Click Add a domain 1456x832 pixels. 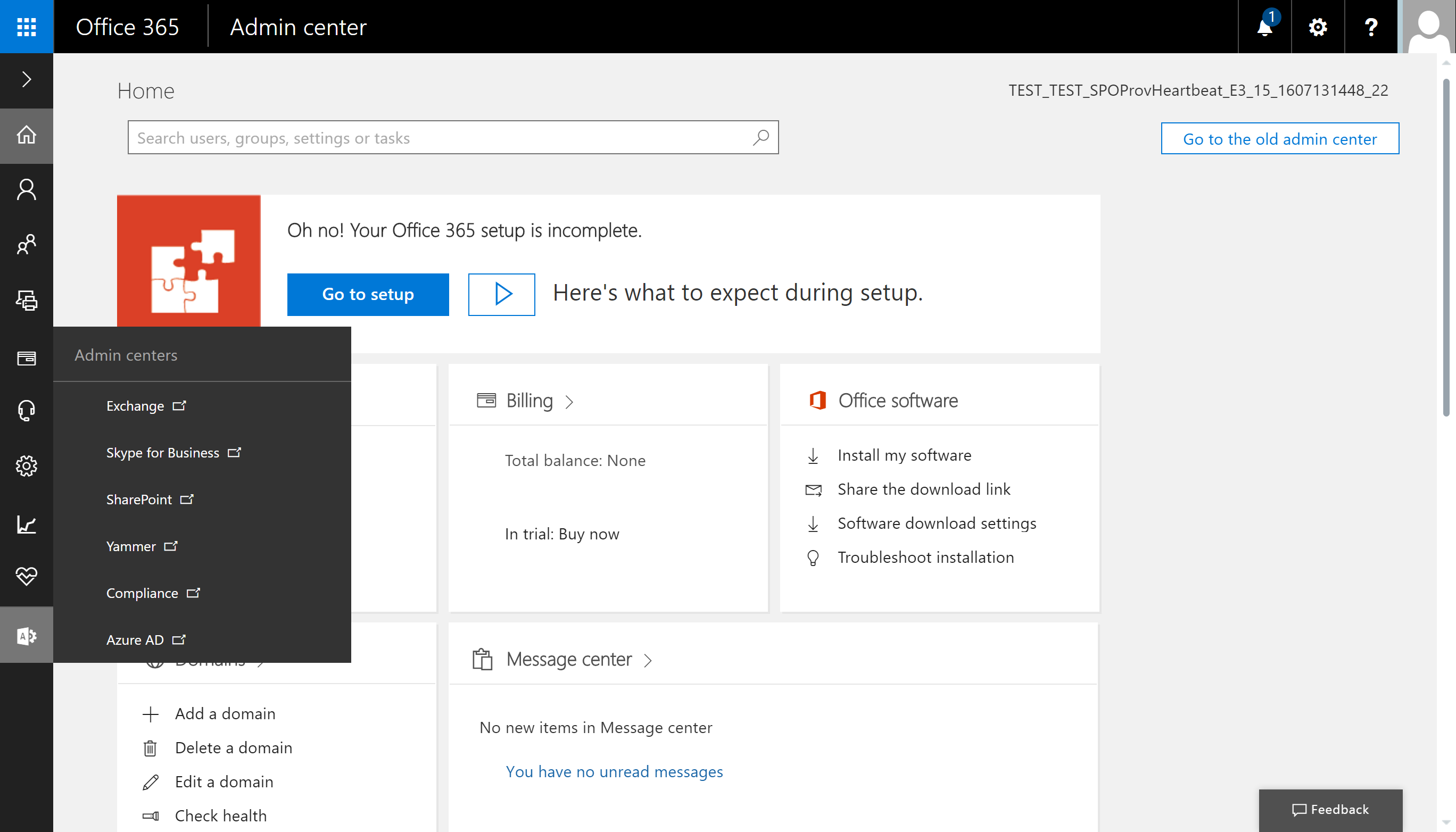pos(225,714)
